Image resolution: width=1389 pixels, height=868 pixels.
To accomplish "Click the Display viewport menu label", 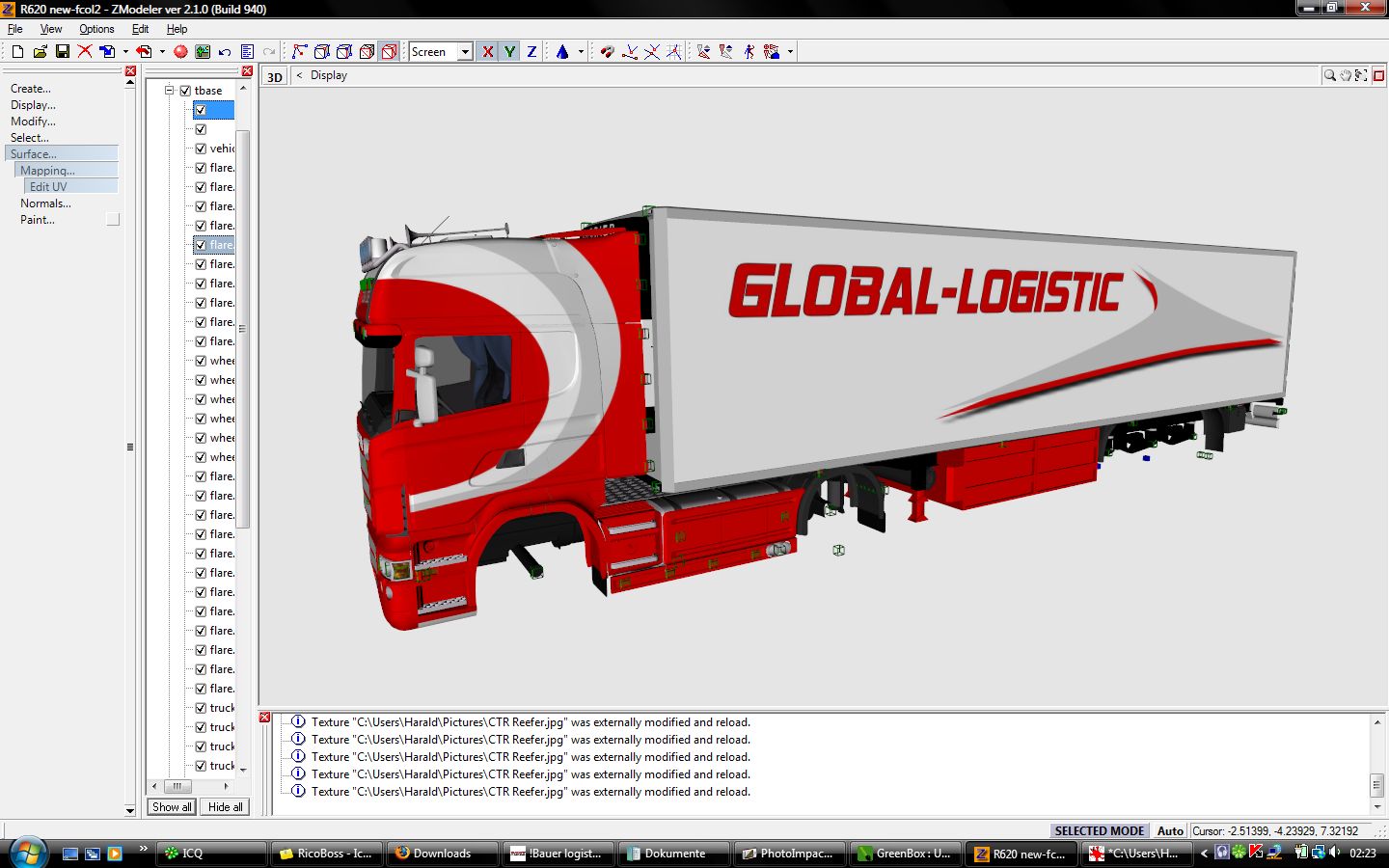I will click(x=329, y=75).
